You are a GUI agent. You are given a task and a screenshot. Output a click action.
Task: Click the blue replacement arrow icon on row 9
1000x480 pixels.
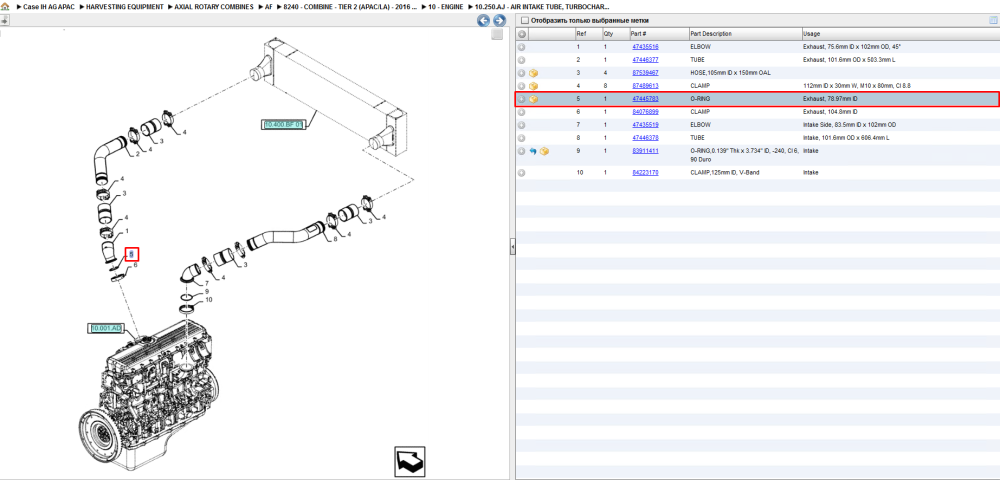pyautogui.click(x=533, y=152)
